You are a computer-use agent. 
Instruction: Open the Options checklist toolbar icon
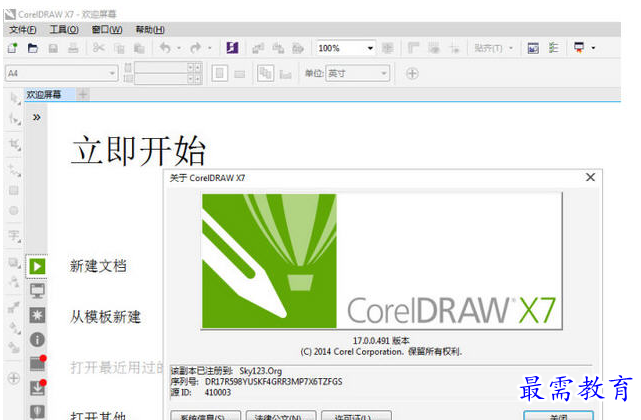coord(554,48)
